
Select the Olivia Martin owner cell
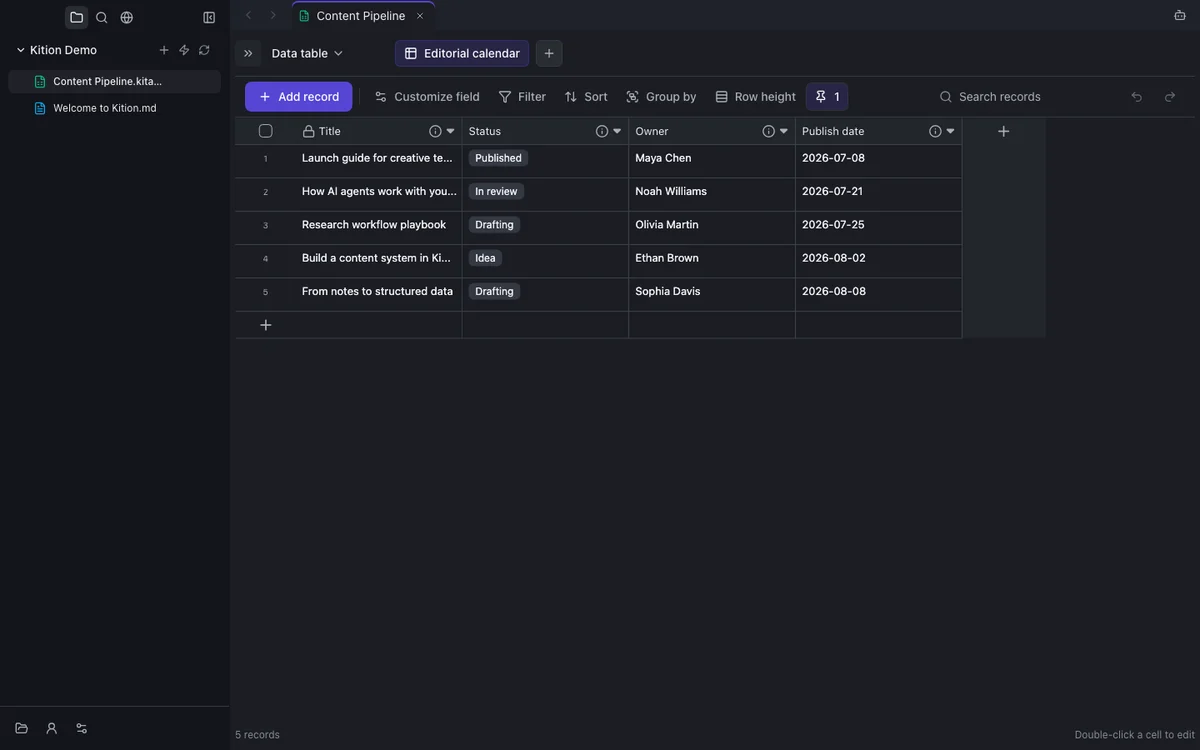click(712, 228)
